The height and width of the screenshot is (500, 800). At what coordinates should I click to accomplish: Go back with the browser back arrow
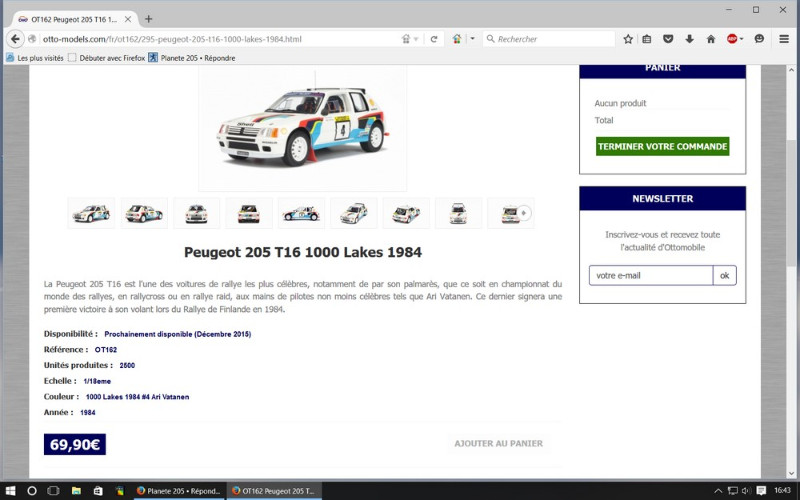pos(15,39)
